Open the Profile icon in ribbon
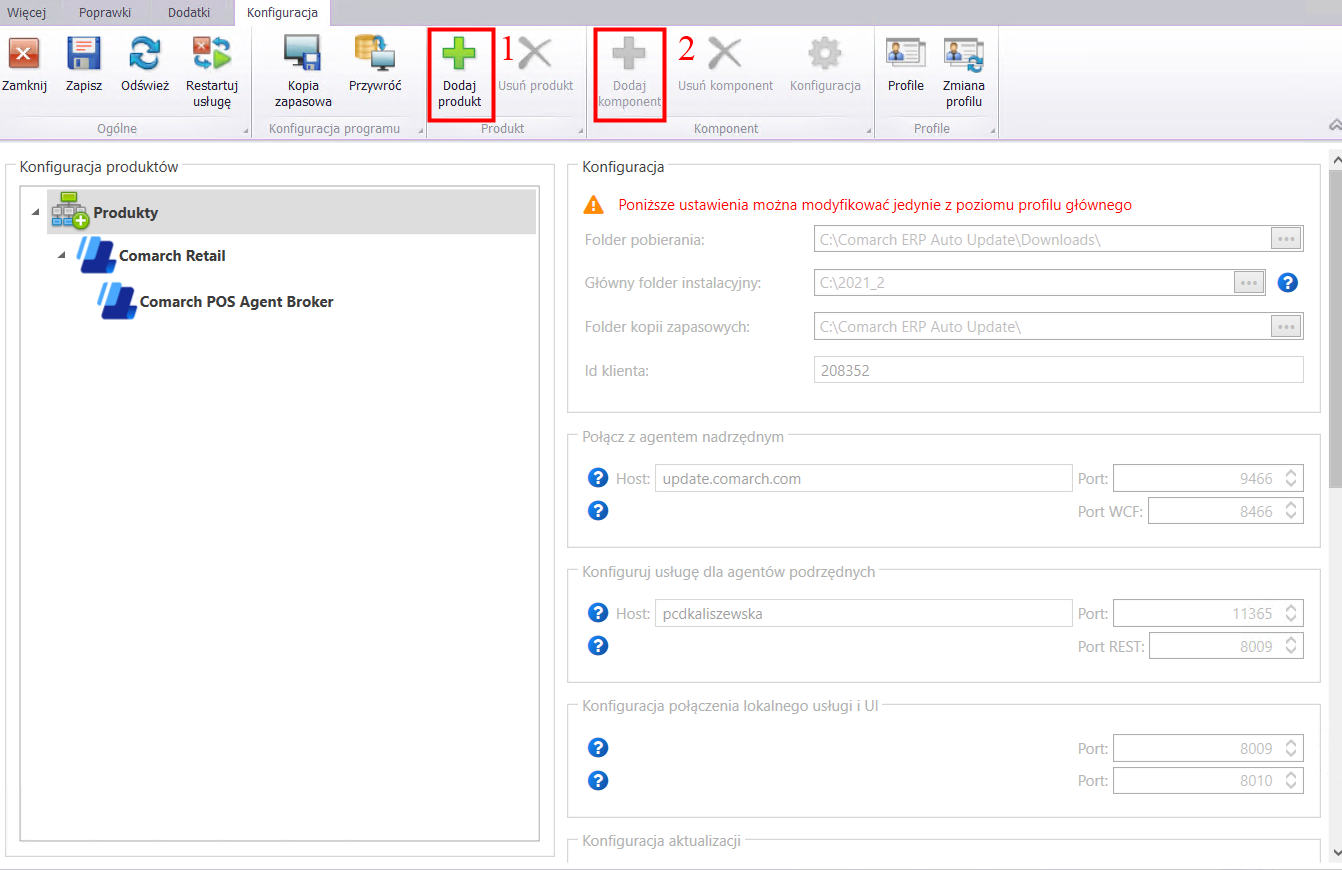The height and width of the screenshot is (870, 1342). point(906,54)
